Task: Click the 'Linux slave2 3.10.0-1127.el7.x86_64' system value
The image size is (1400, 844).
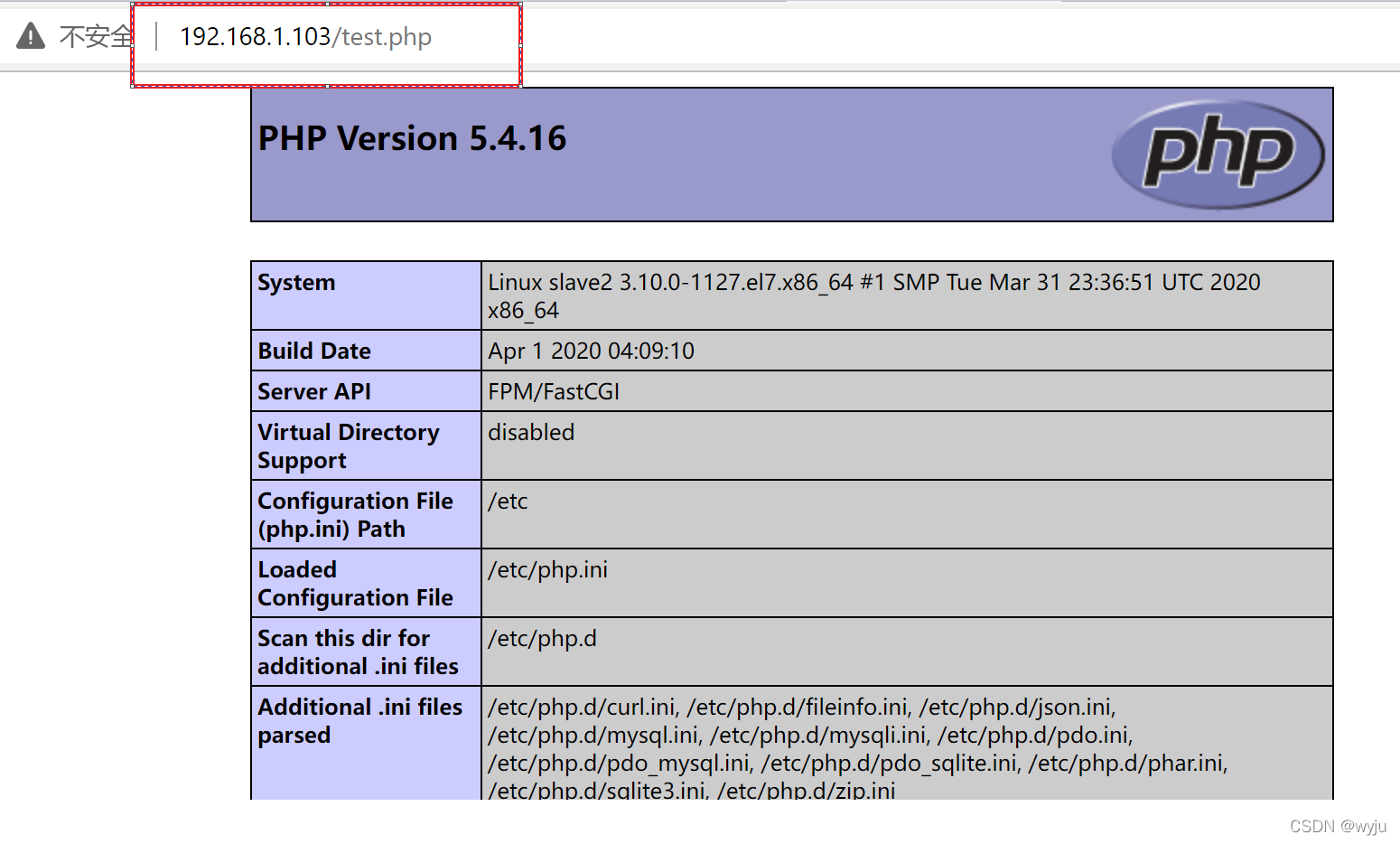Action: pyautogui.click(x=873, y=296)
